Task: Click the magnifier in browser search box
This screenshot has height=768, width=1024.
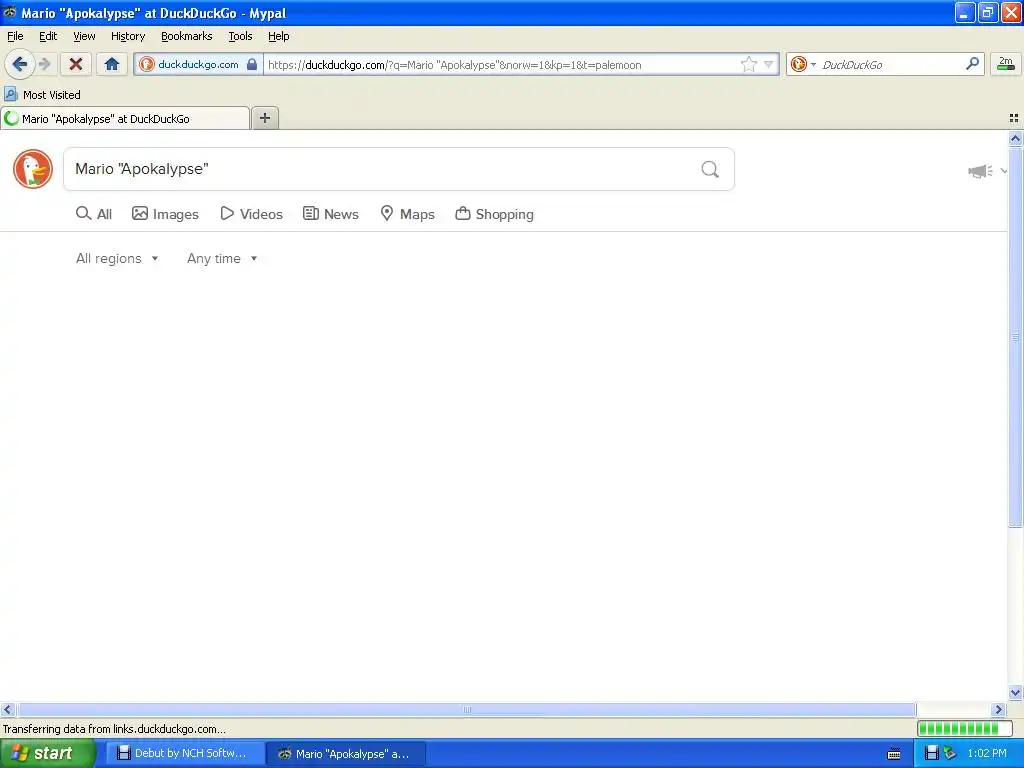Action: tap(972, 64)
